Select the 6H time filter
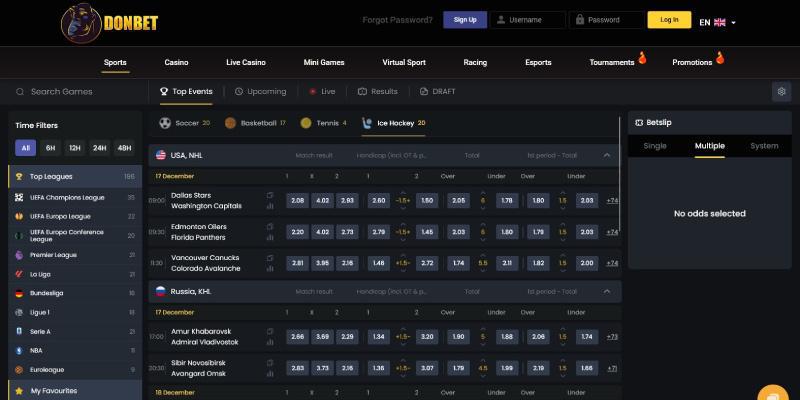800x400 pixels. point(50,147)
